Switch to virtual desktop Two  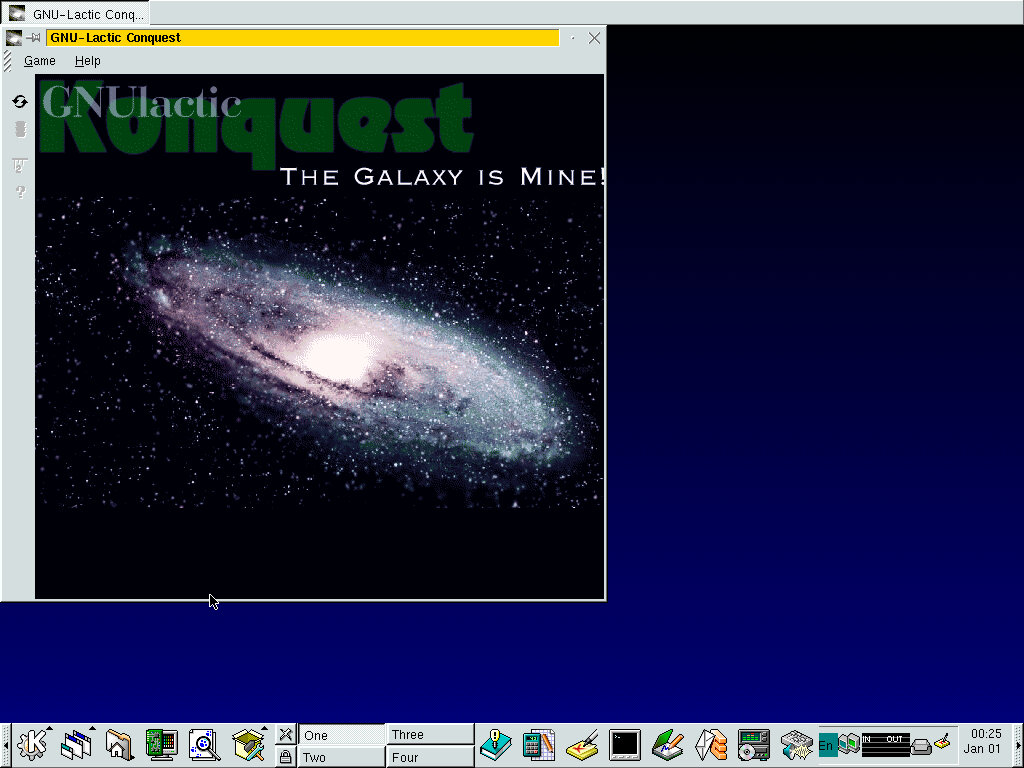[x=341, y=757]
